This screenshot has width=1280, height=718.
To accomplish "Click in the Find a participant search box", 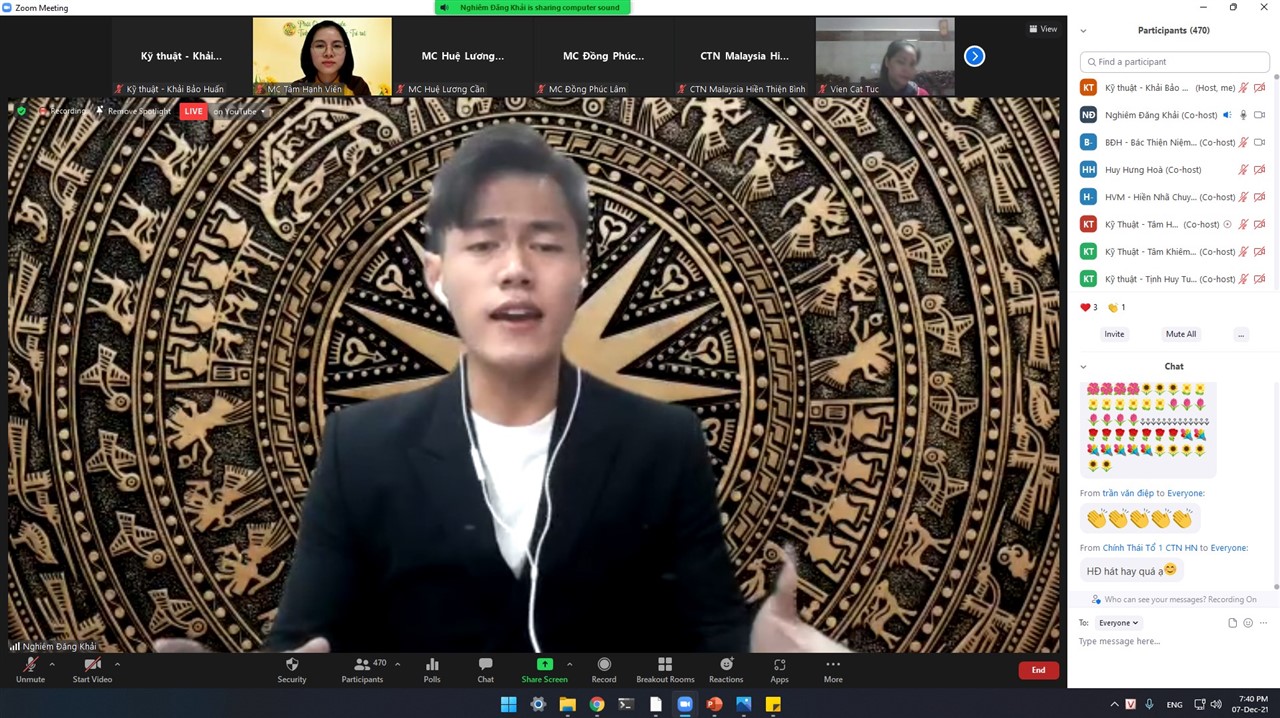I will coord(1174,62).
